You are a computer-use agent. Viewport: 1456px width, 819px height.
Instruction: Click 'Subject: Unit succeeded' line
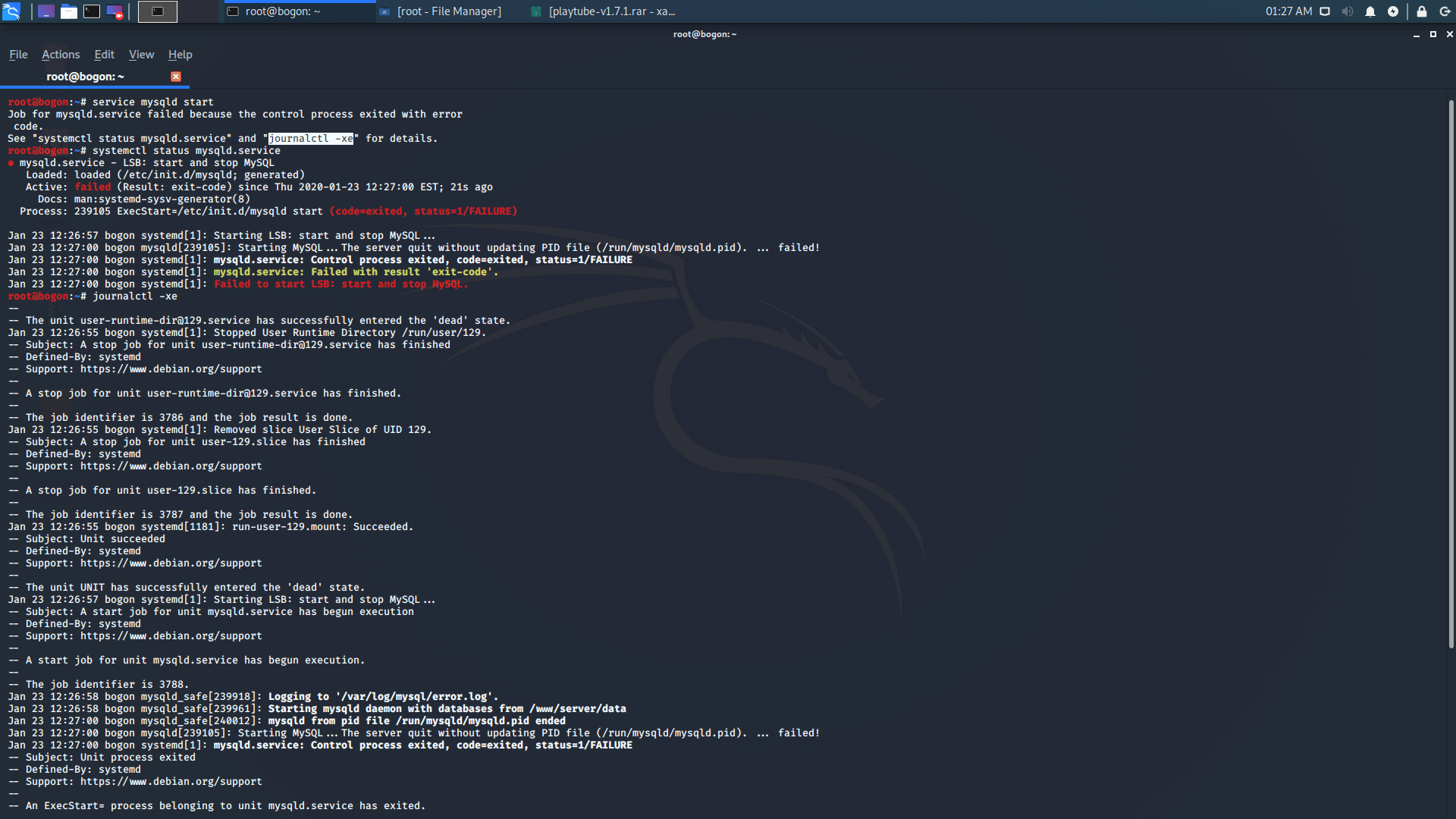click(x=86, y=539)
